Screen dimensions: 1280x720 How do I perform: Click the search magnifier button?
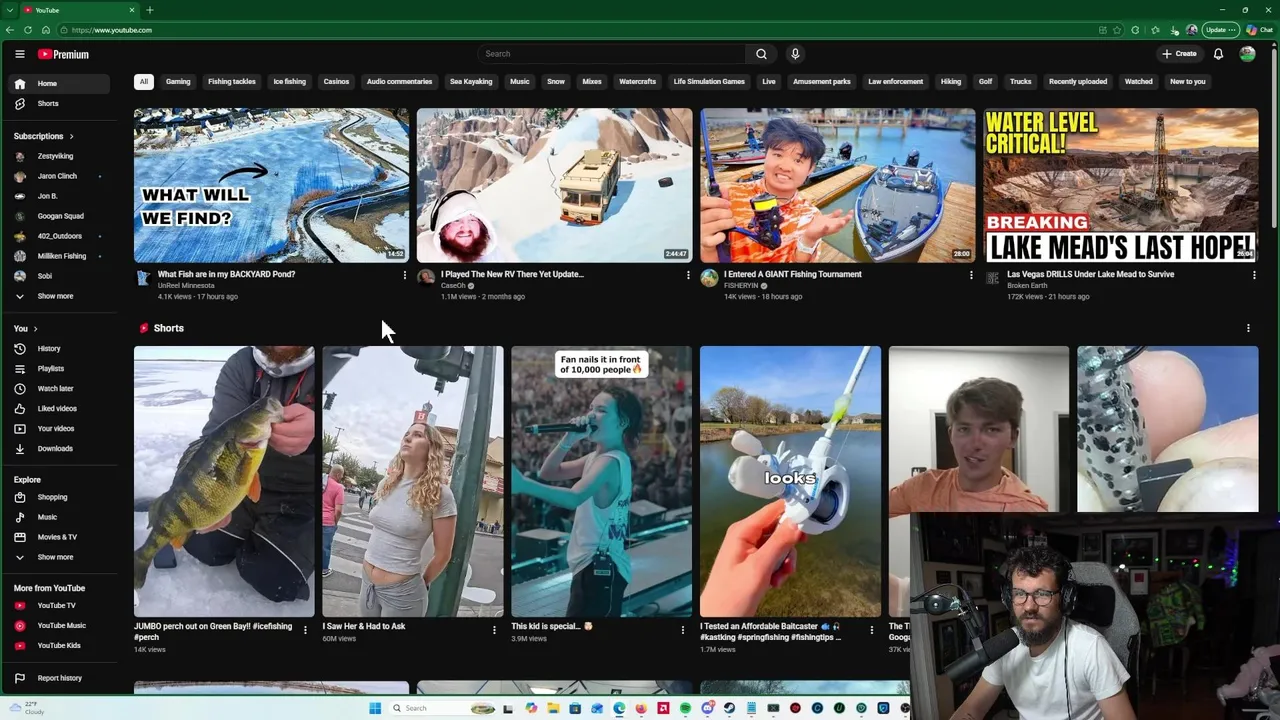coord(761,54)
